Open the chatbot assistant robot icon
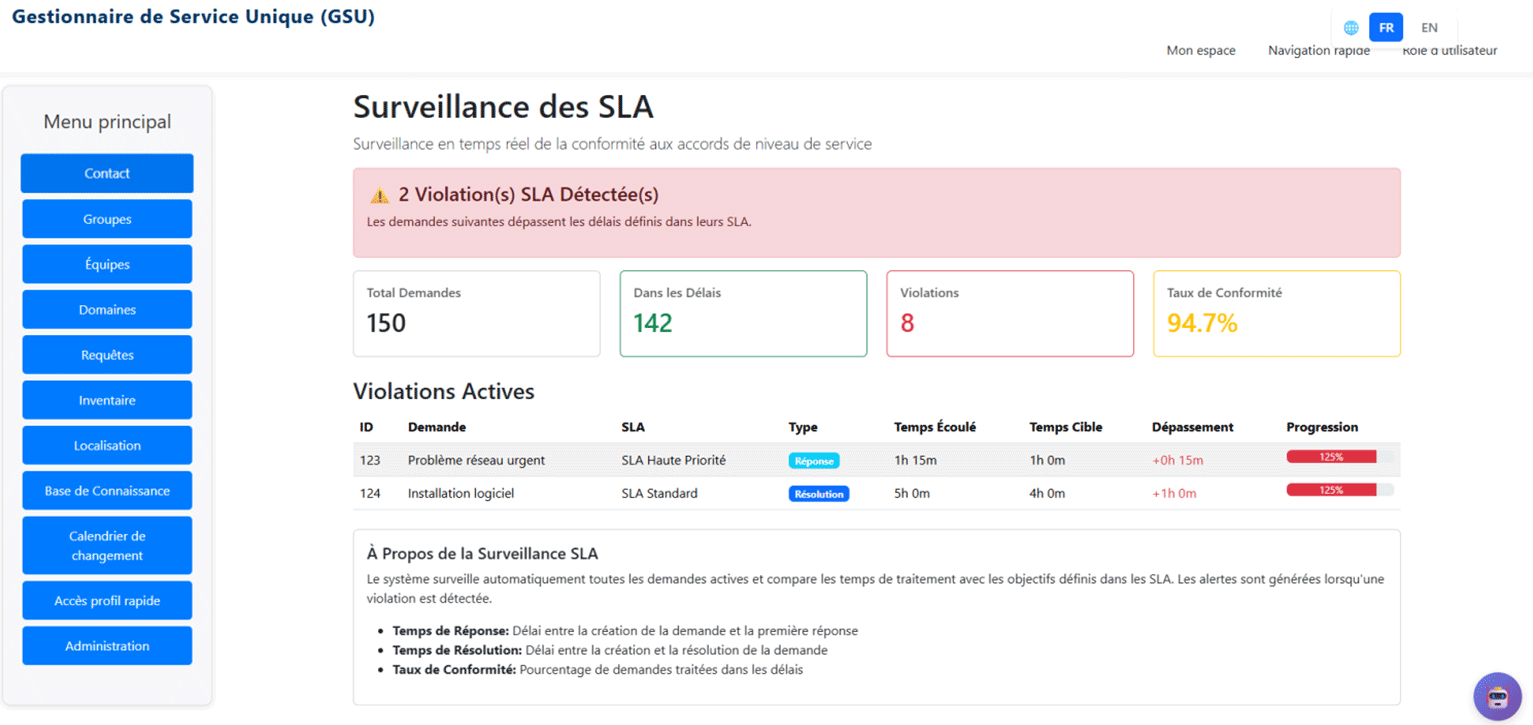Viewport: 1533px width, 725px height. (x=1497, y=696)
